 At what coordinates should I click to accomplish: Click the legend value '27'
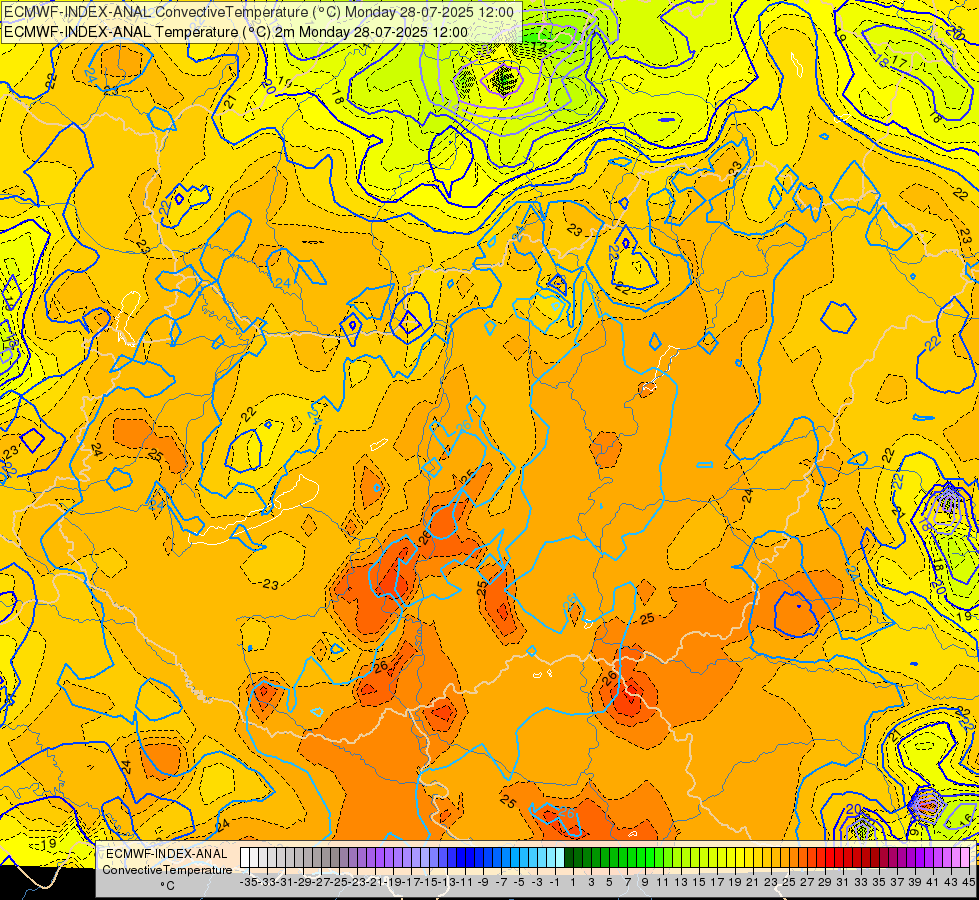pyautogui.click(x=807, y=882)
